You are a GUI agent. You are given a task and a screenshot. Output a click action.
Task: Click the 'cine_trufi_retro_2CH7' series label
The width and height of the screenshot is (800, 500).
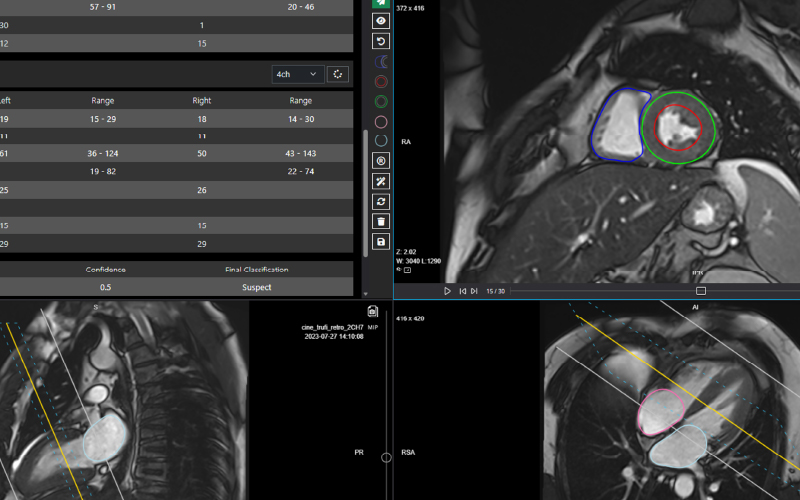tap(332, 327)
